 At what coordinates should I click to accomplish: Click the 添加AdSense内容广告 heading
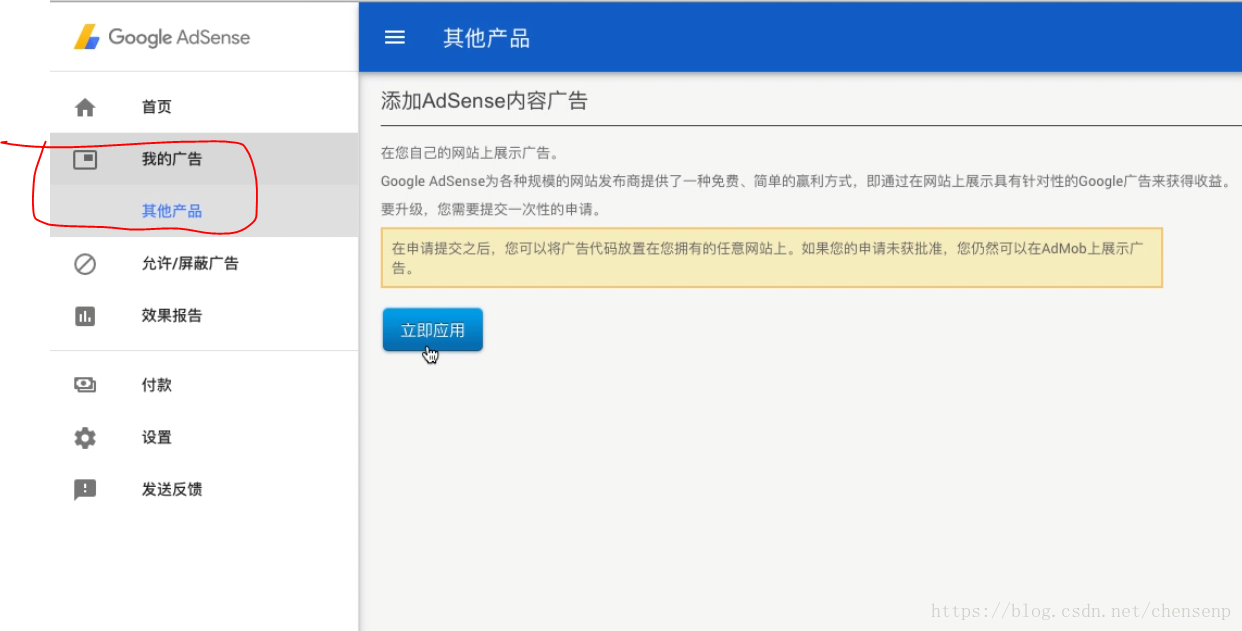click(485, 101)
